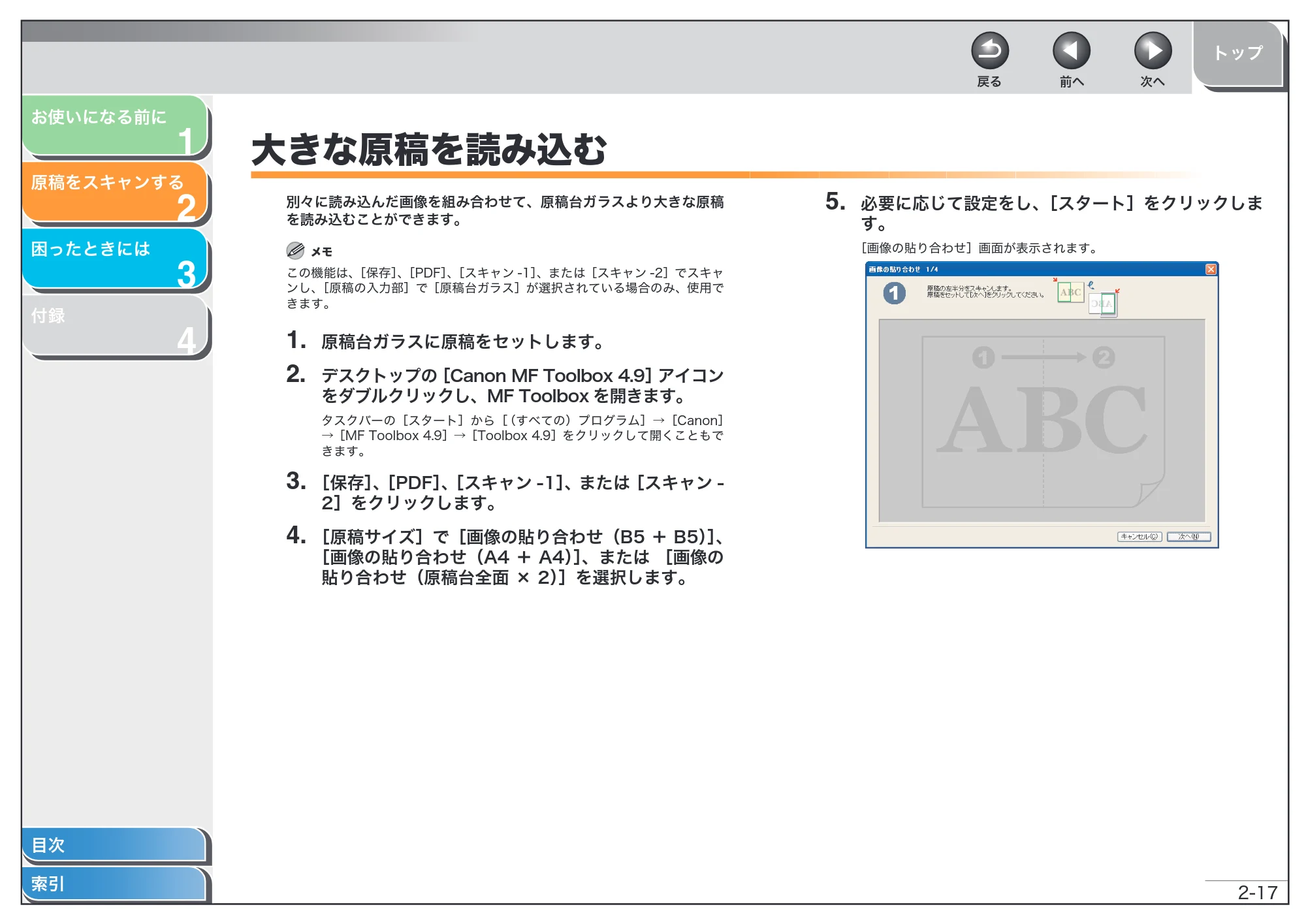This screenshot has width=1306, height=924.
Task: Click the ABC preview area in dialog
Action: (x=1042, y=421)
